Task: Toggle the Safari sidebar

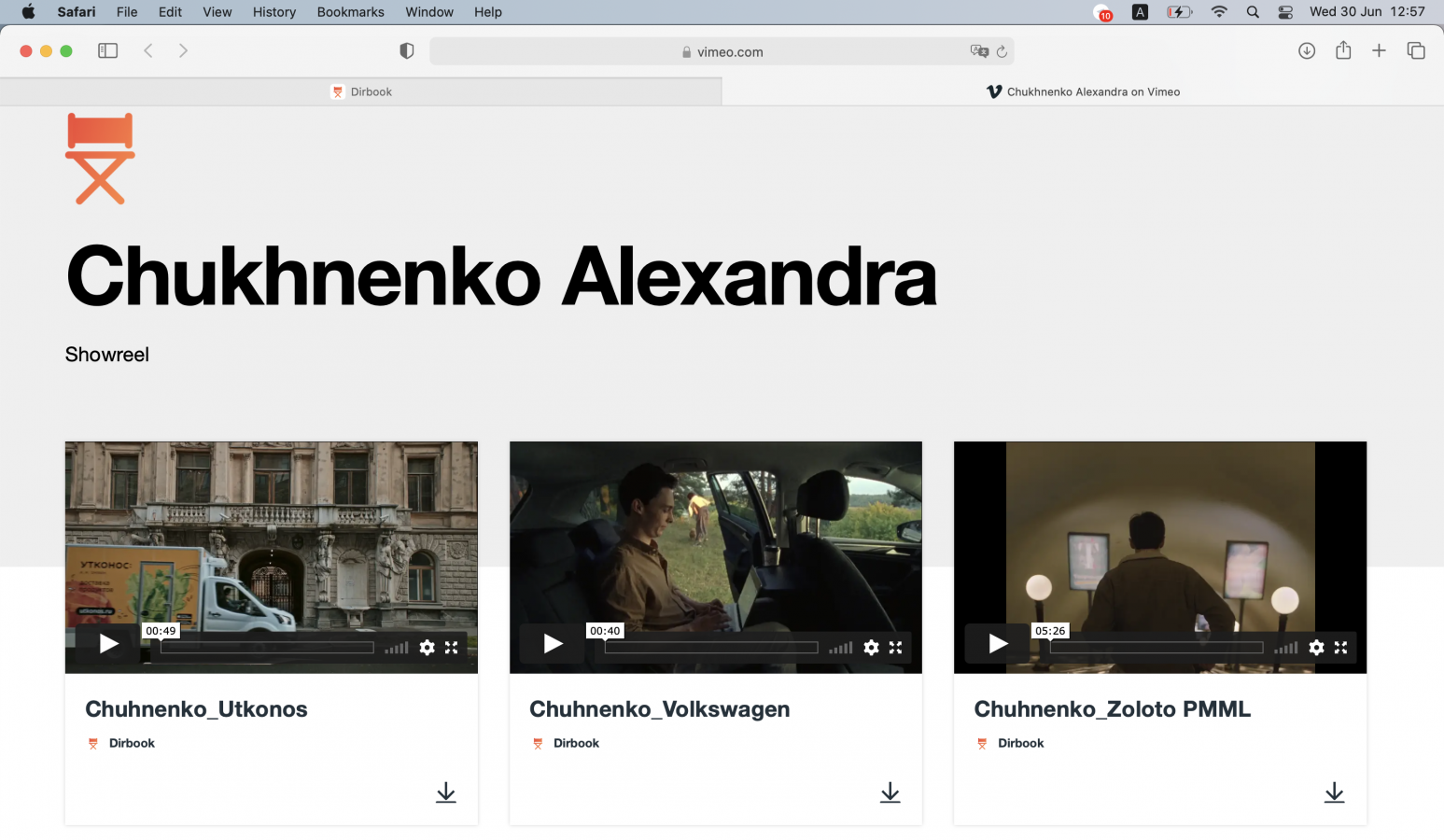Action: pyautogui.click(x=108, y=50)
